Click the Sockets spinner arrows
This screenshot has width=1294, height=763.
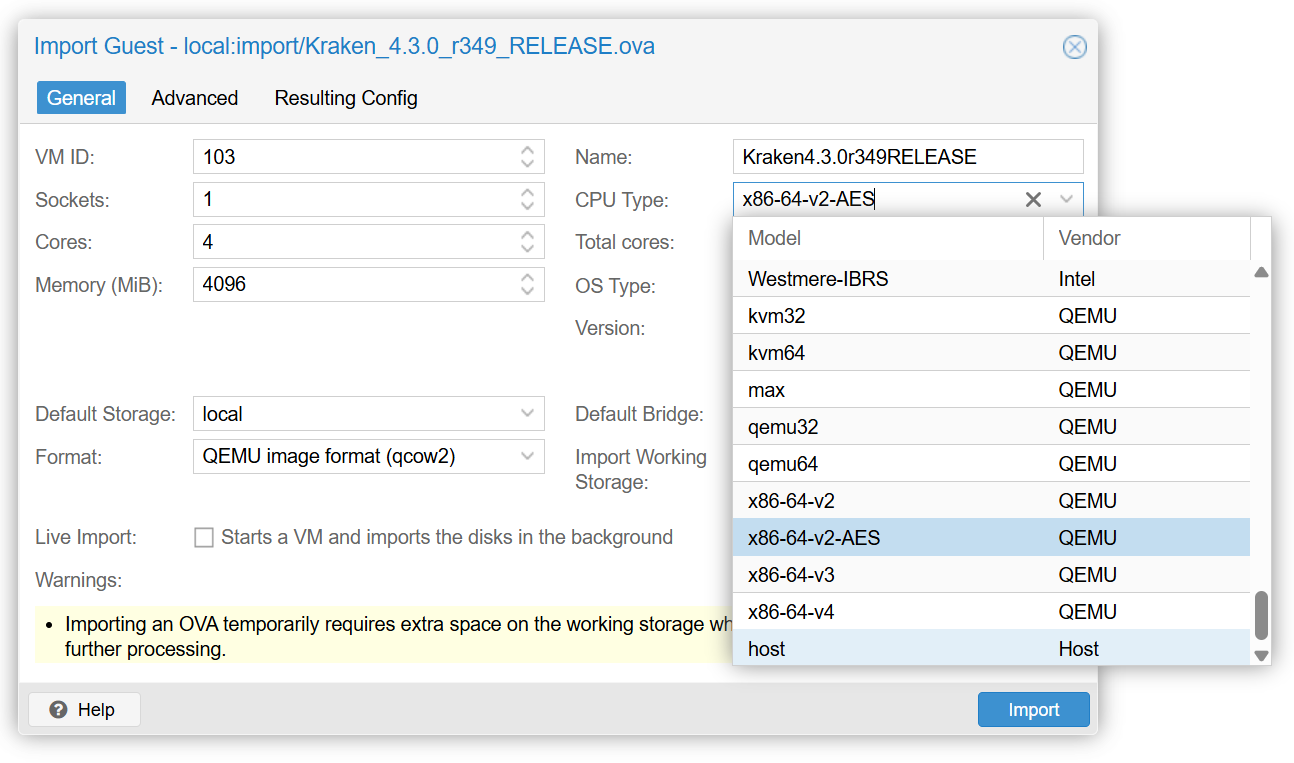527,200
